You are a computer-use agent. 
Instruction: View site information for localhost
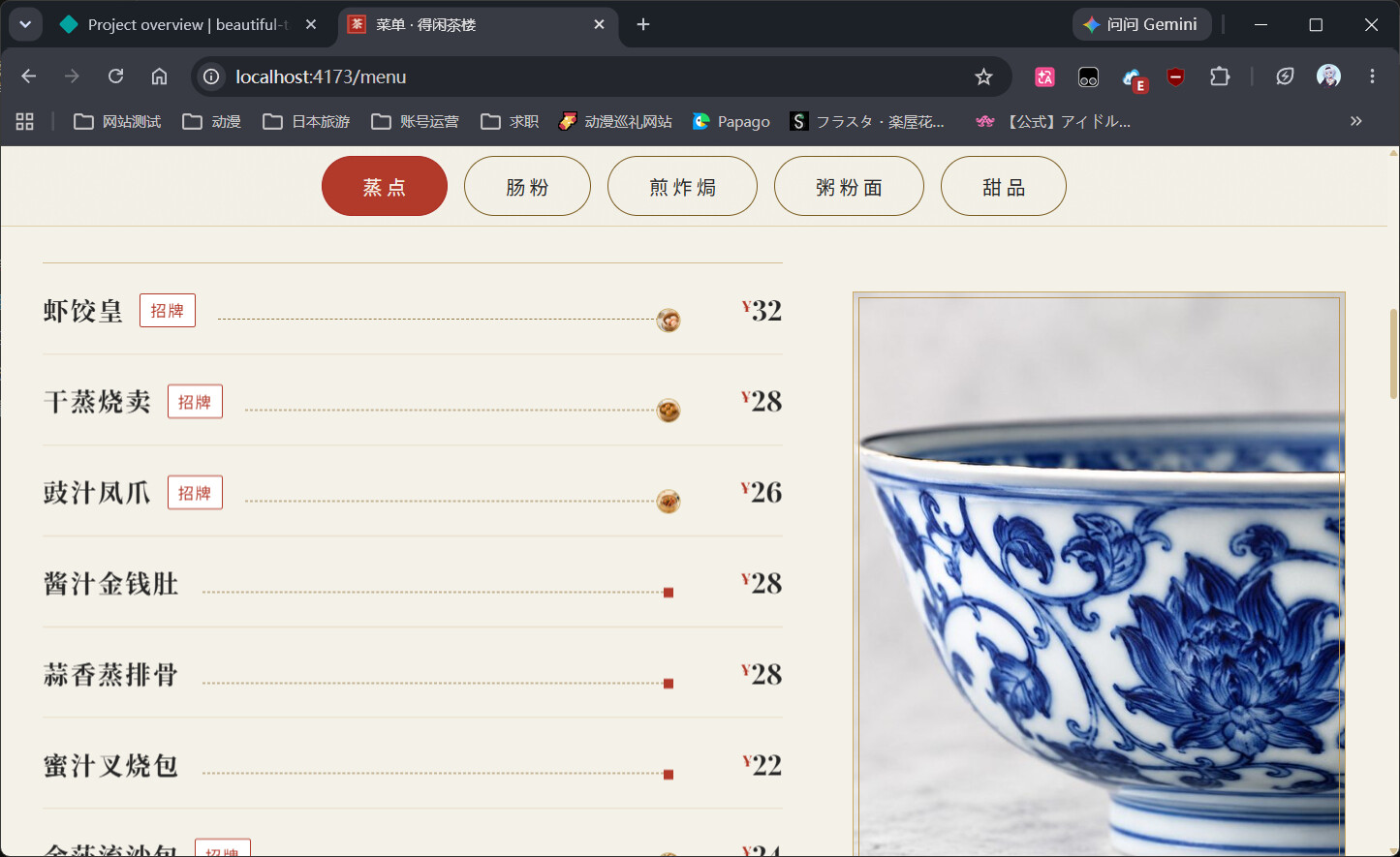[x=211, y=77]
